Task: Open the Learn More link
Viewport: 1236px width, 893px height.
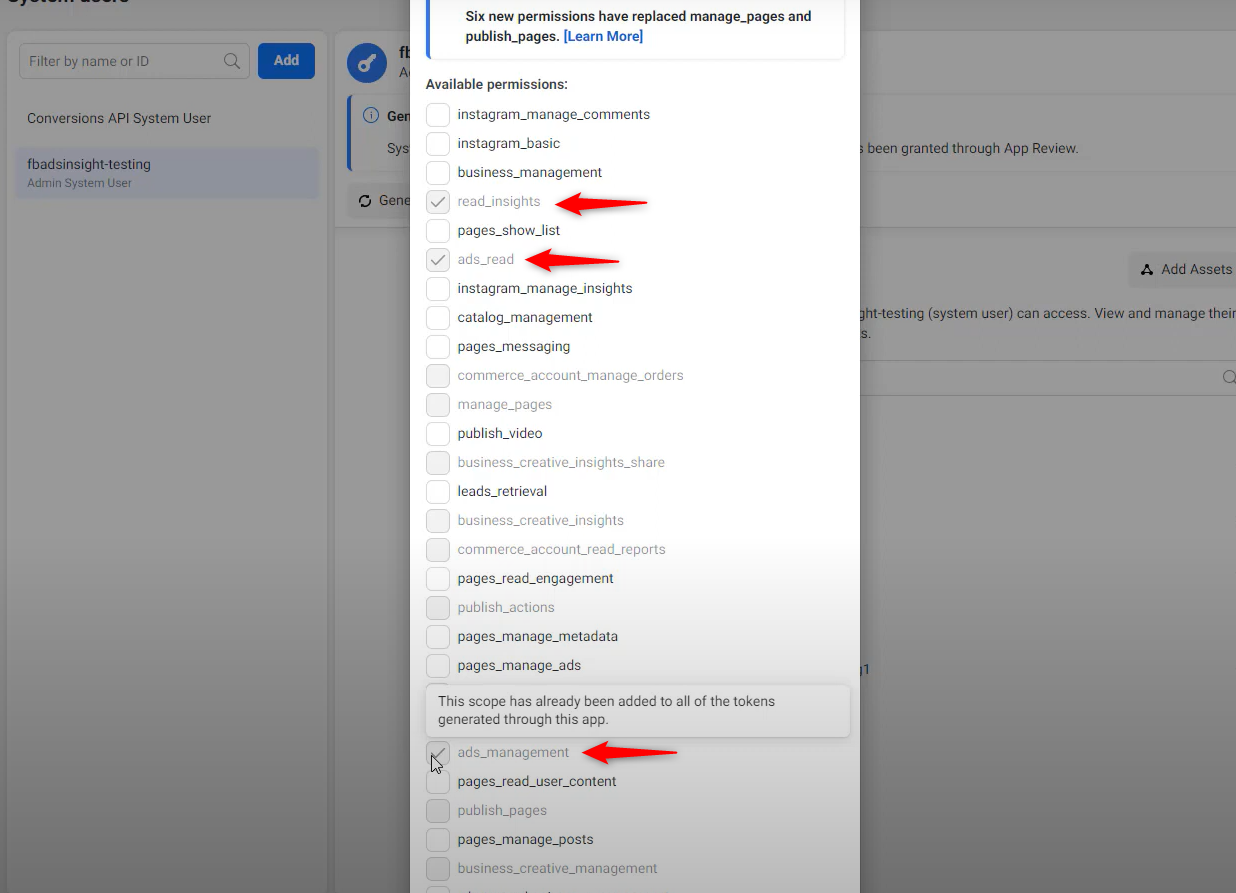Action: pos(603,36)
